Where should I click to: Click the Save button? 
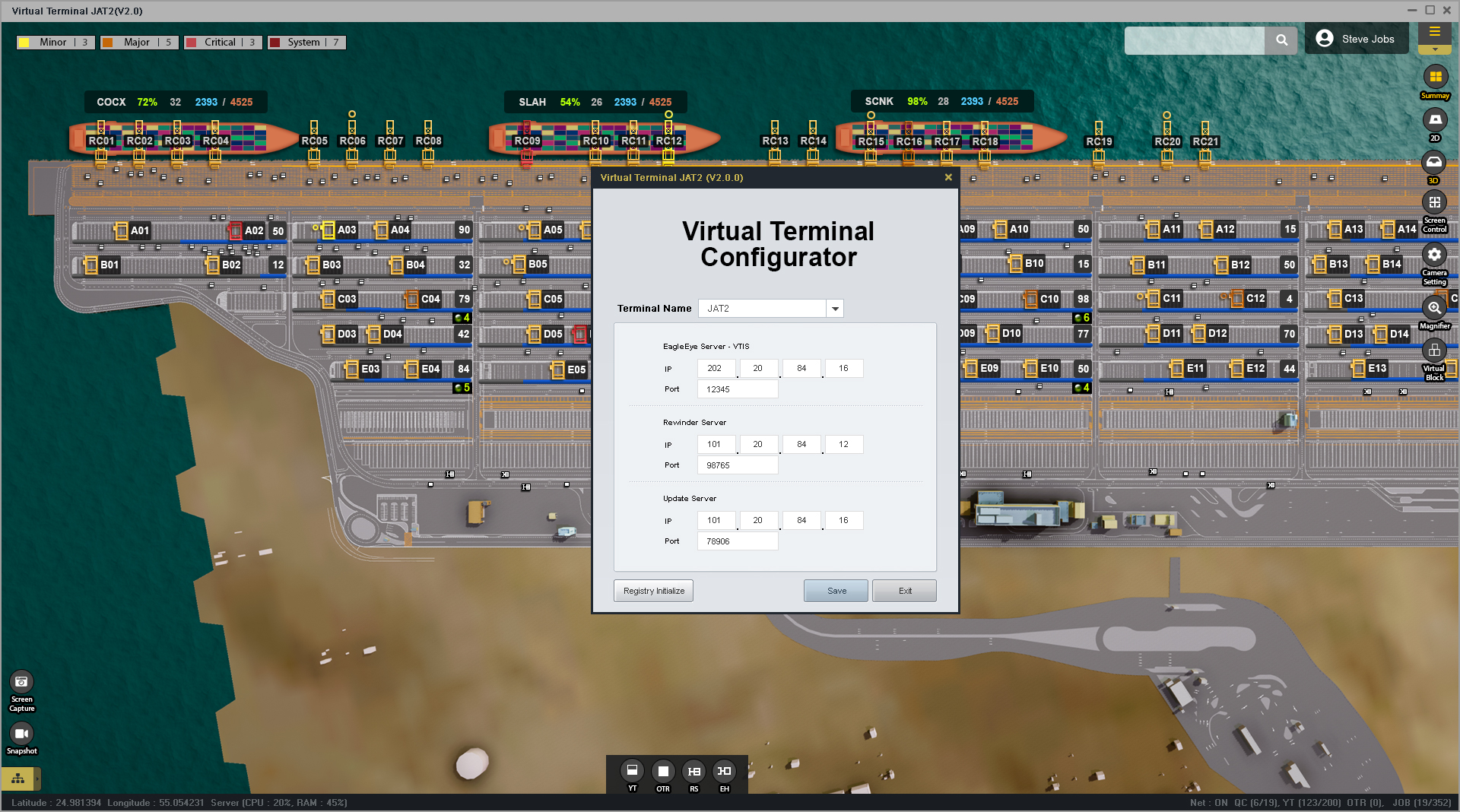tap(836, 591)
